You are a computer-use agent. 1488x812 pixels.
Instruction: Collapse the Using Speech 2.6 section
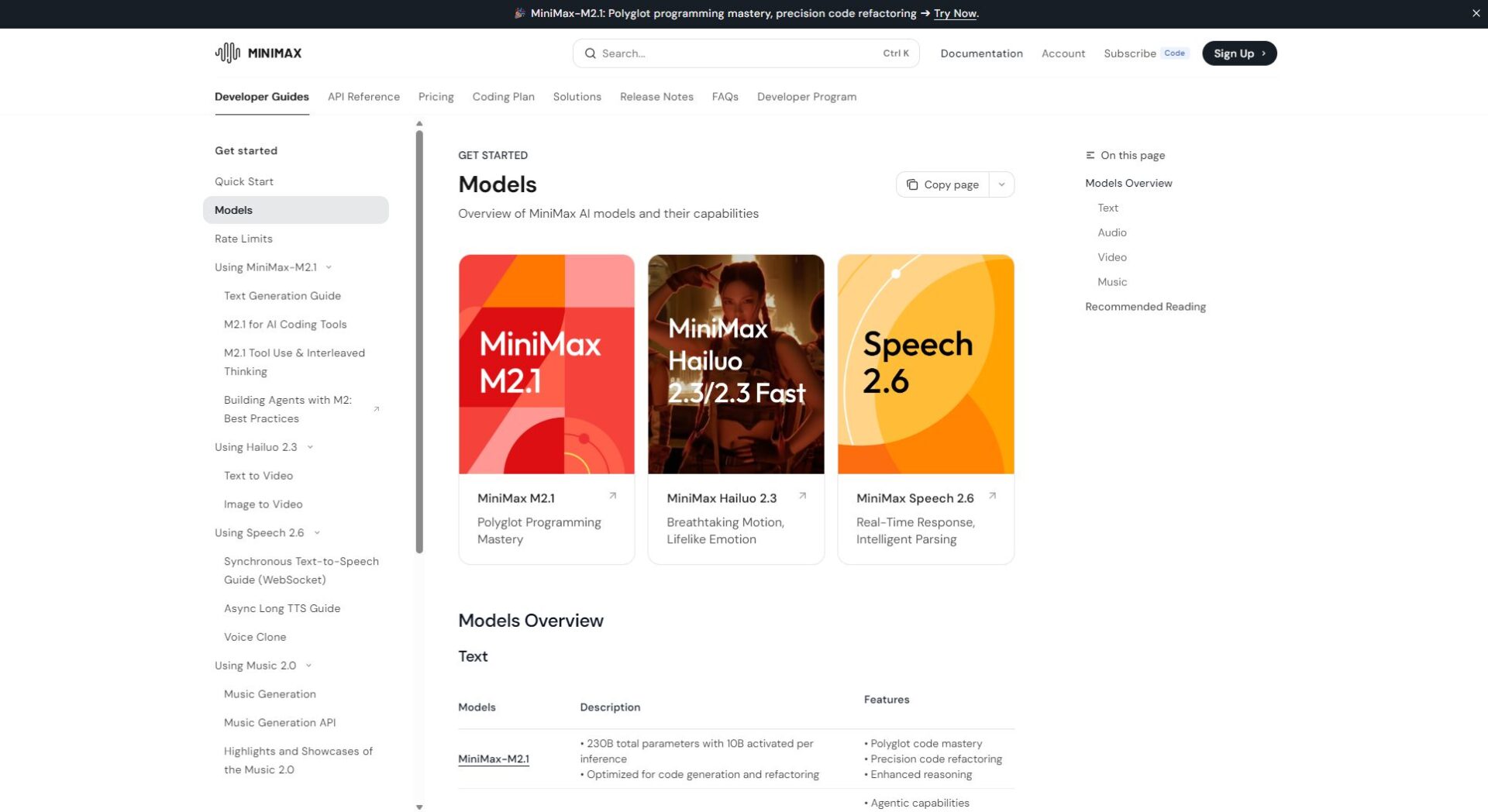(x=317, y=533)
